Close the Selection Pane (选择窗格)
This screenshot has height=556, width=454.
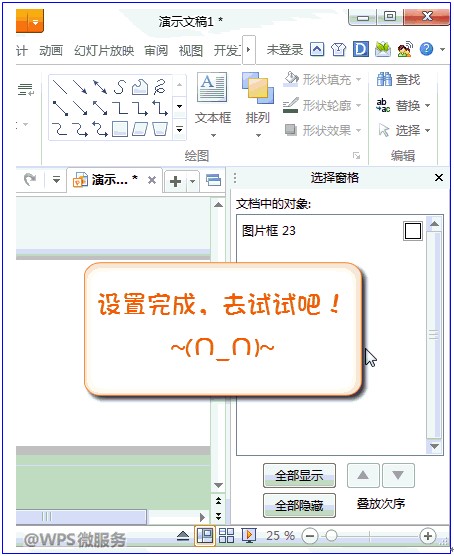click(x=439, y=178)
